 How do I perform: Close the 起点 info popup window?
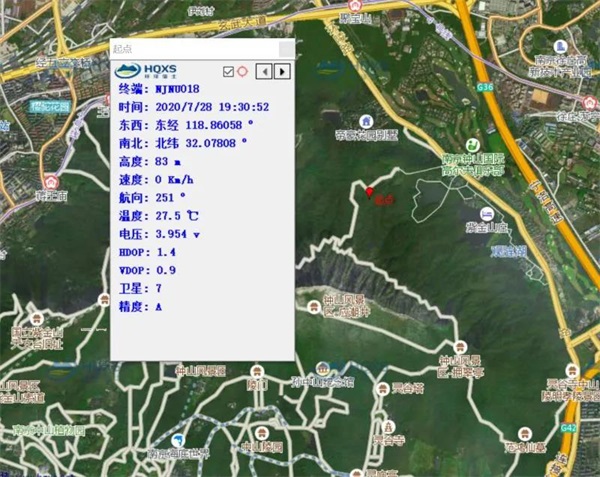(286, 49)
